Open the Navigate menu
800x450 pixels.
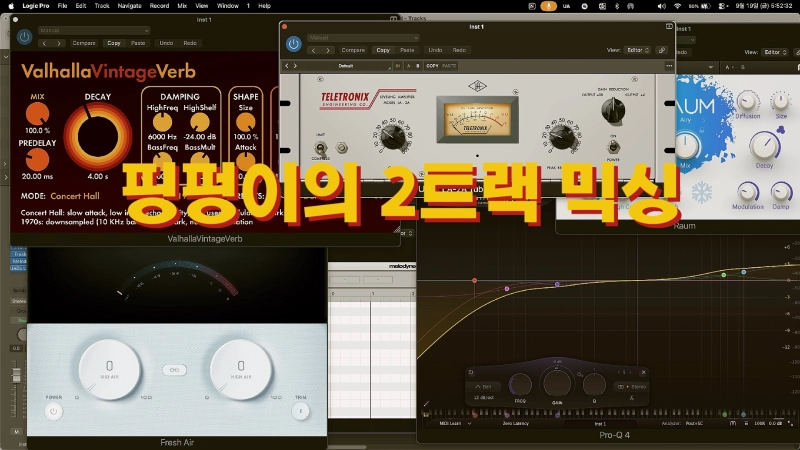[x=129, y=6]
